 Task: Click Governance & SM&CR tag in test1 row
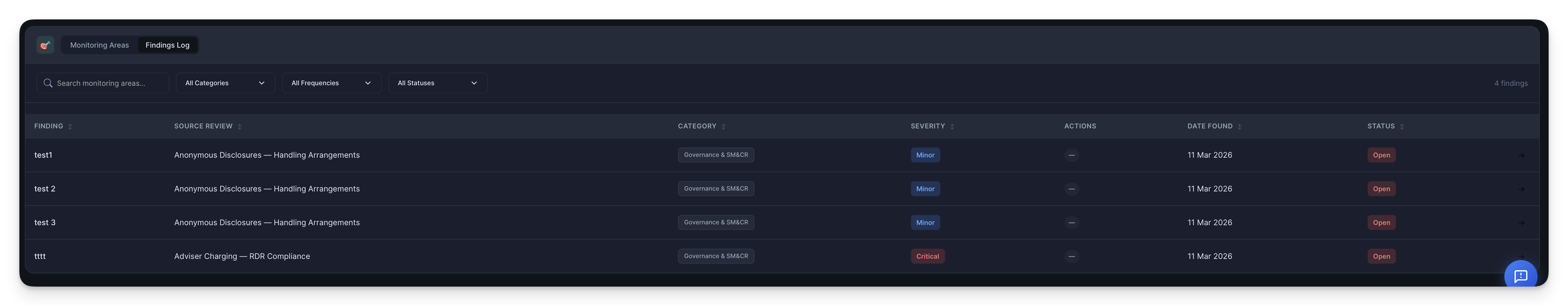tap(716, 155)
